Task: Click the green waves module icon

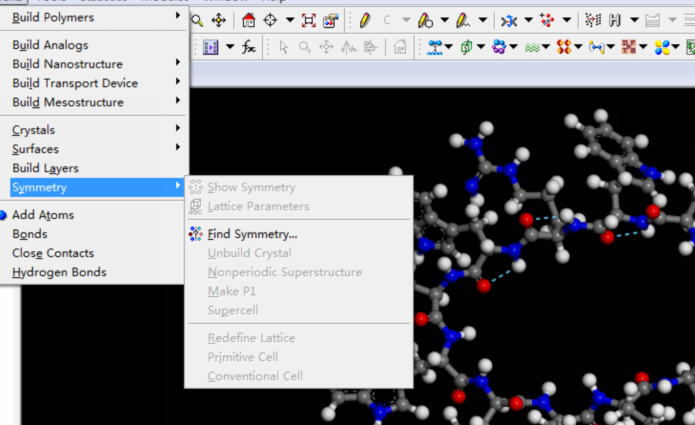Action: coord(531,47)
